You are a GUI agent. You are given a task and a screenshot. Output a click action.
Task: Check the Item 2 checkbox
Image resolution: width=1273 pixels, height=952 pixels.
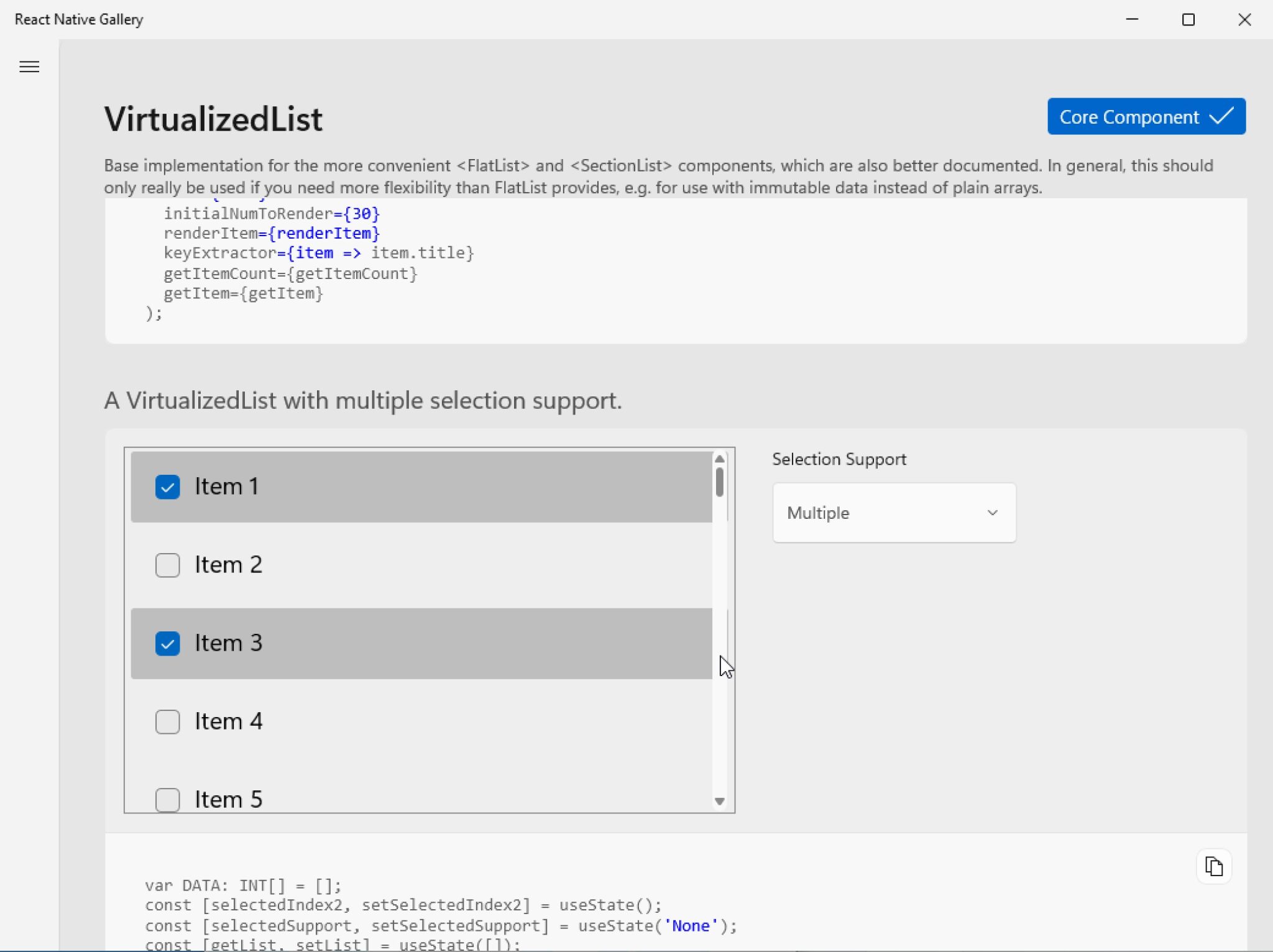pos(167,565)
